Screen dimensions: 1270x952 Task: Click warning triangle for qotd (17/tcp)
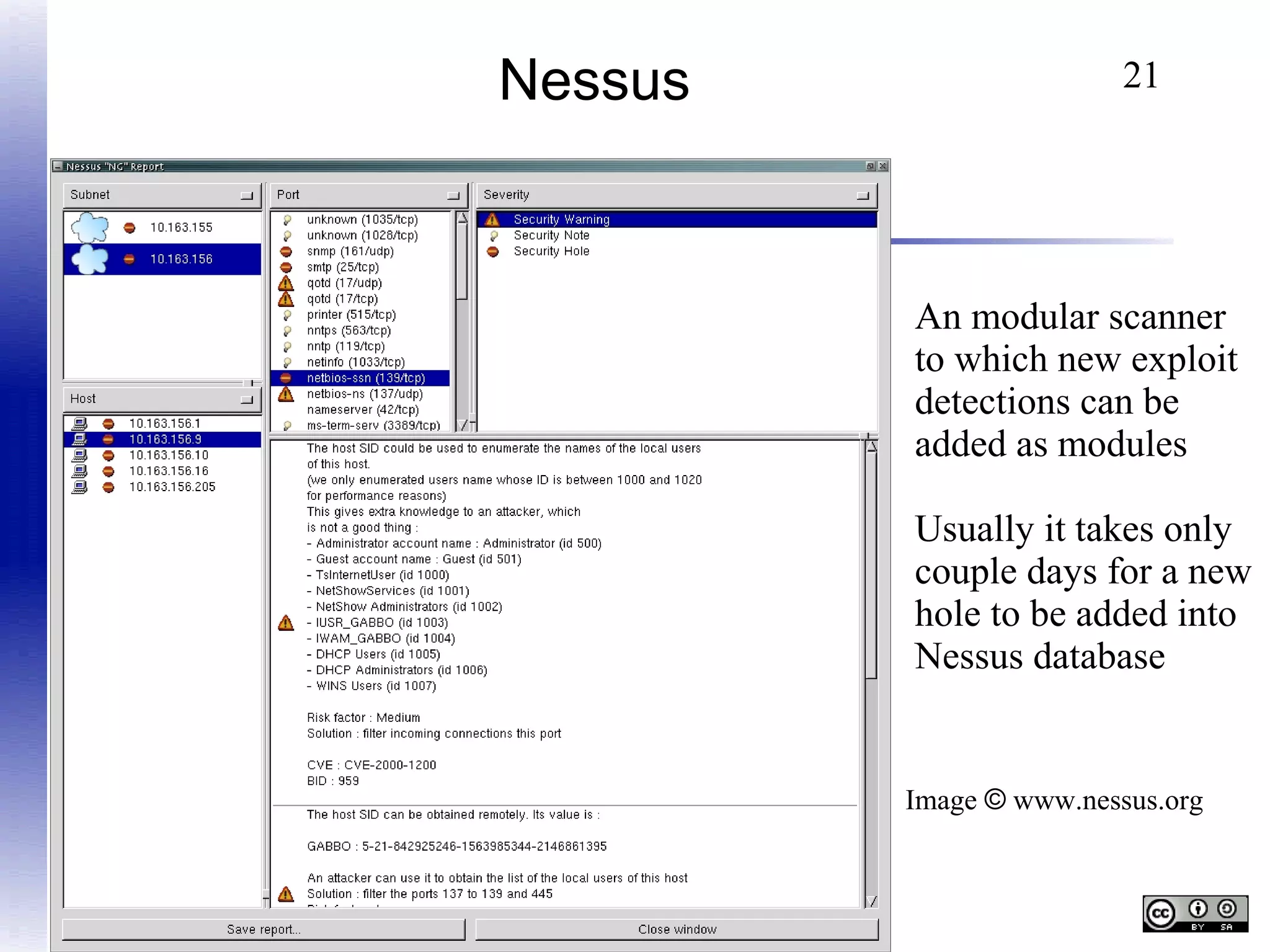[286, 299]
